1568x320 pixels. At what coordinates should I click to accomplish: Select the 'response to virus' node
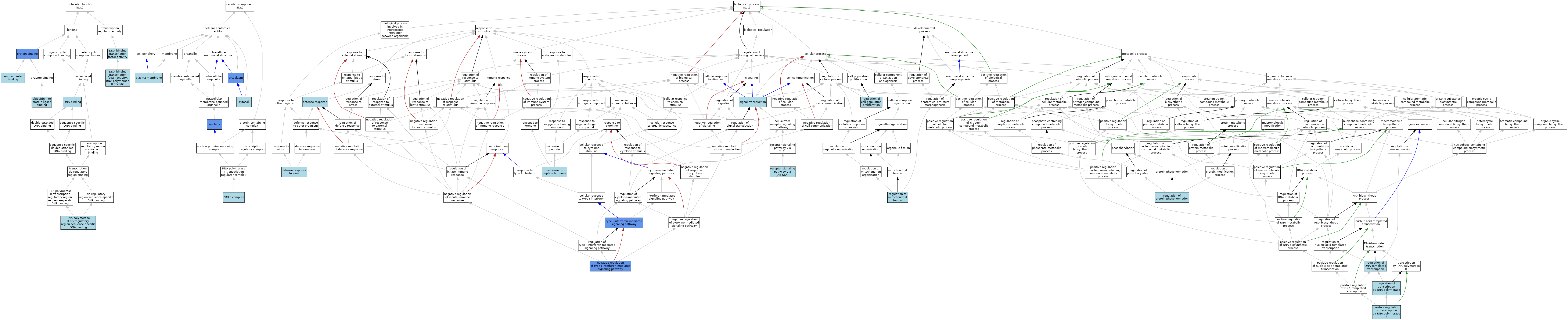281,148
